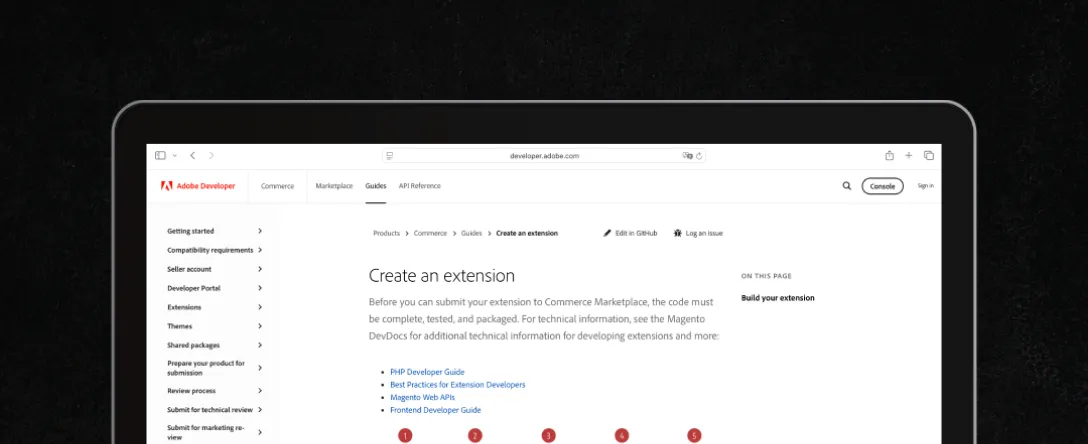The image size is (1088, 444).
Task: Show tab overview icon
Action: tap(929, 155)
